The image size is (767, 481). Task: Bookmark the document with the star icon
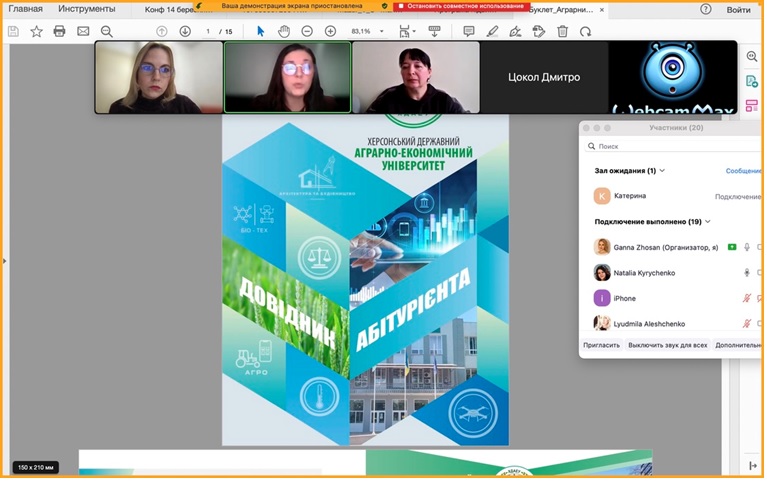tap(36, 32)
